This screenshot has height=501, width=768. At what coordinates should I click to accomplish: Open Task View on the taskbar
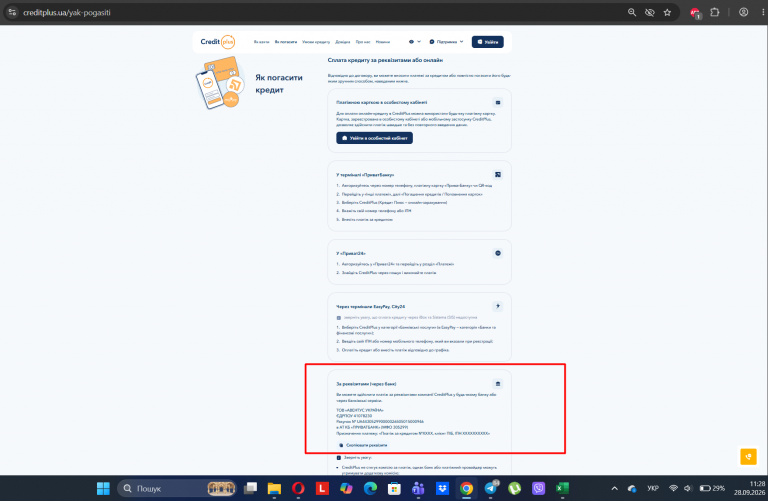pos(250,488)
